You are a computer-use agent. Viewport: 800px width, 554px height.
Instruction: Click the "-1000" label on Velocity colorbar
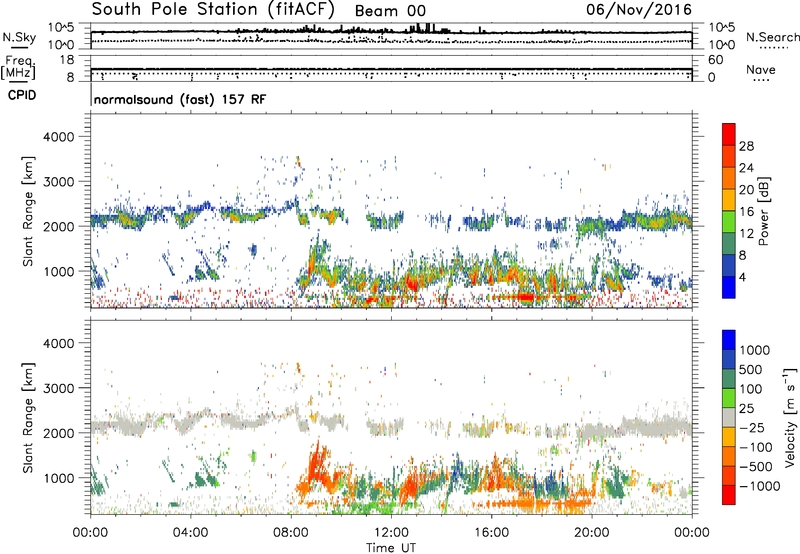tap(760, 486)
